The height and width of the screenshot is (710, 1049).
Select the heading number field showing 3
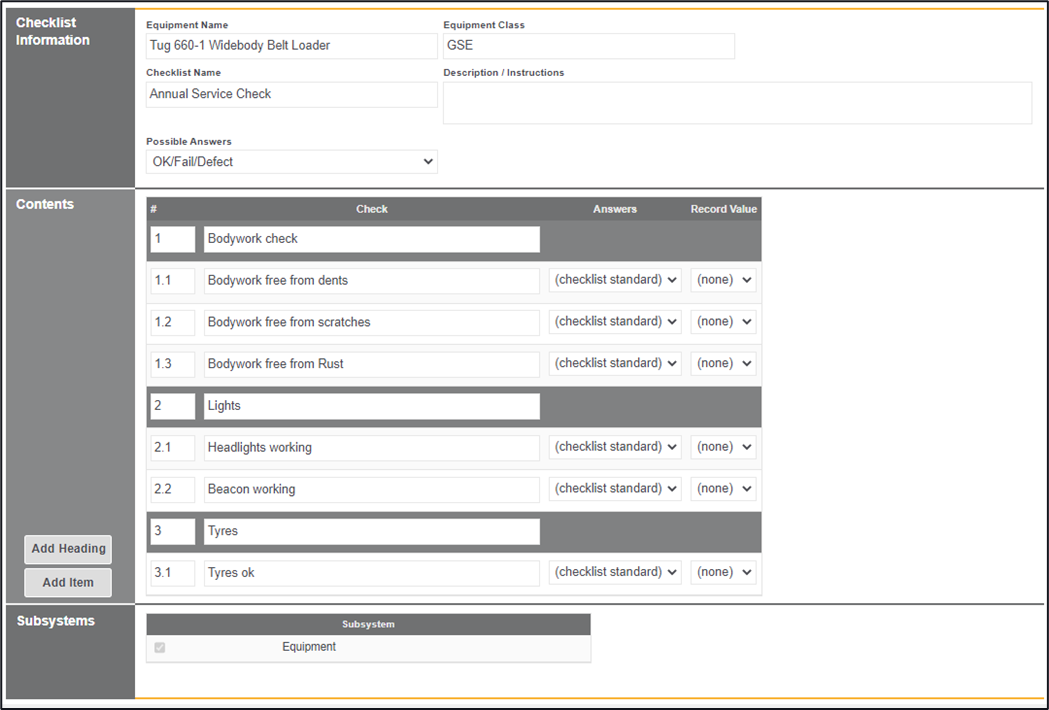point(173,531)
